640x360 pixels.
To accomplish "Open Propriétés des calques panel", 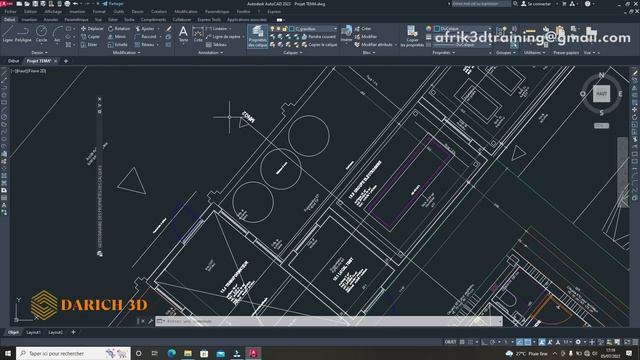I will 258,36.
